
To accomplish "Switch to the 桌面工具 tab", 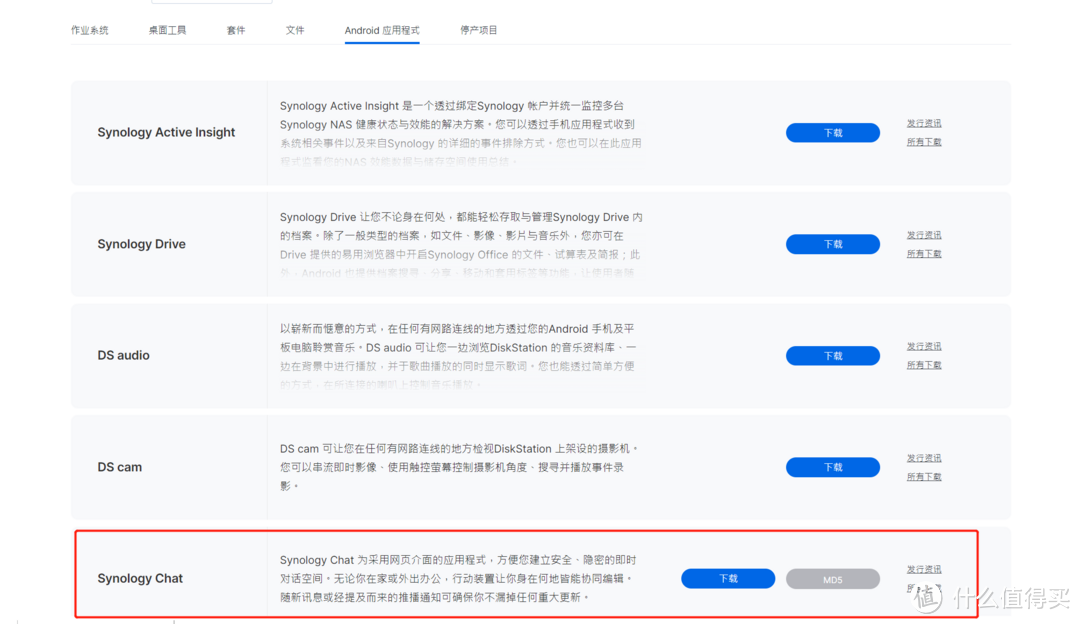I will [x=167, y=30].
